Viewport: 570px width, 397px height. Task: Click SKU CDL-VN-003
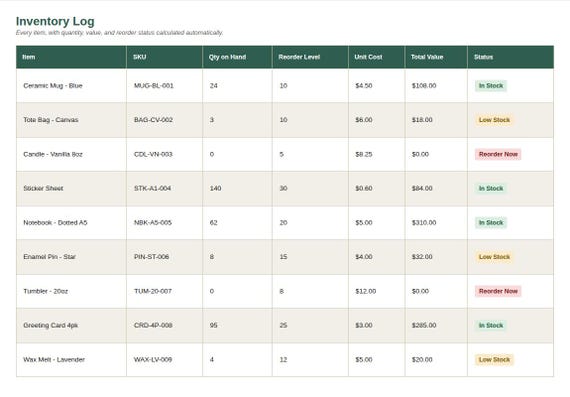[153, 154]
